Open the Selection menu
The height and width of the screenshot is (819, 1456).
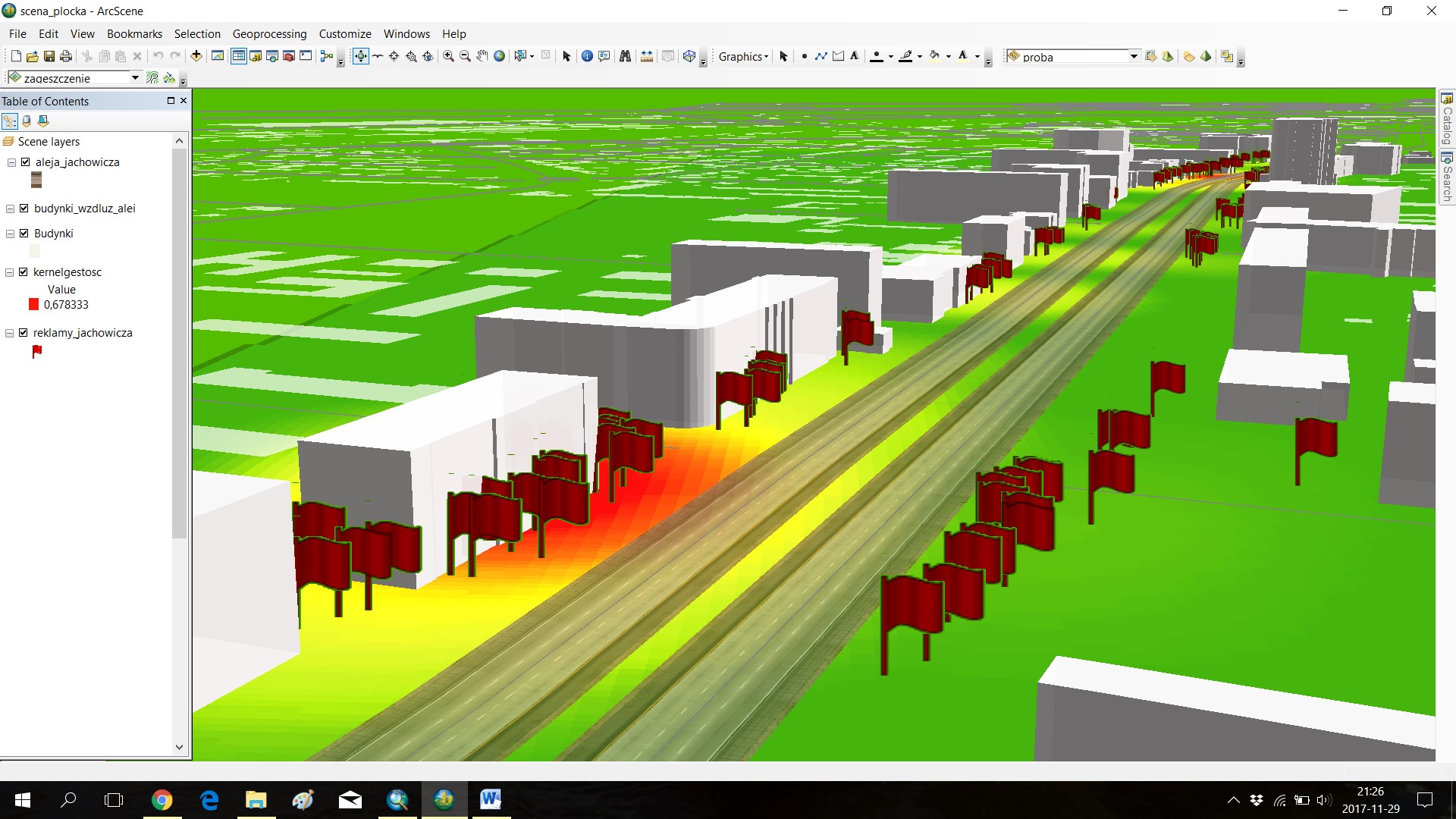point(197,34)
